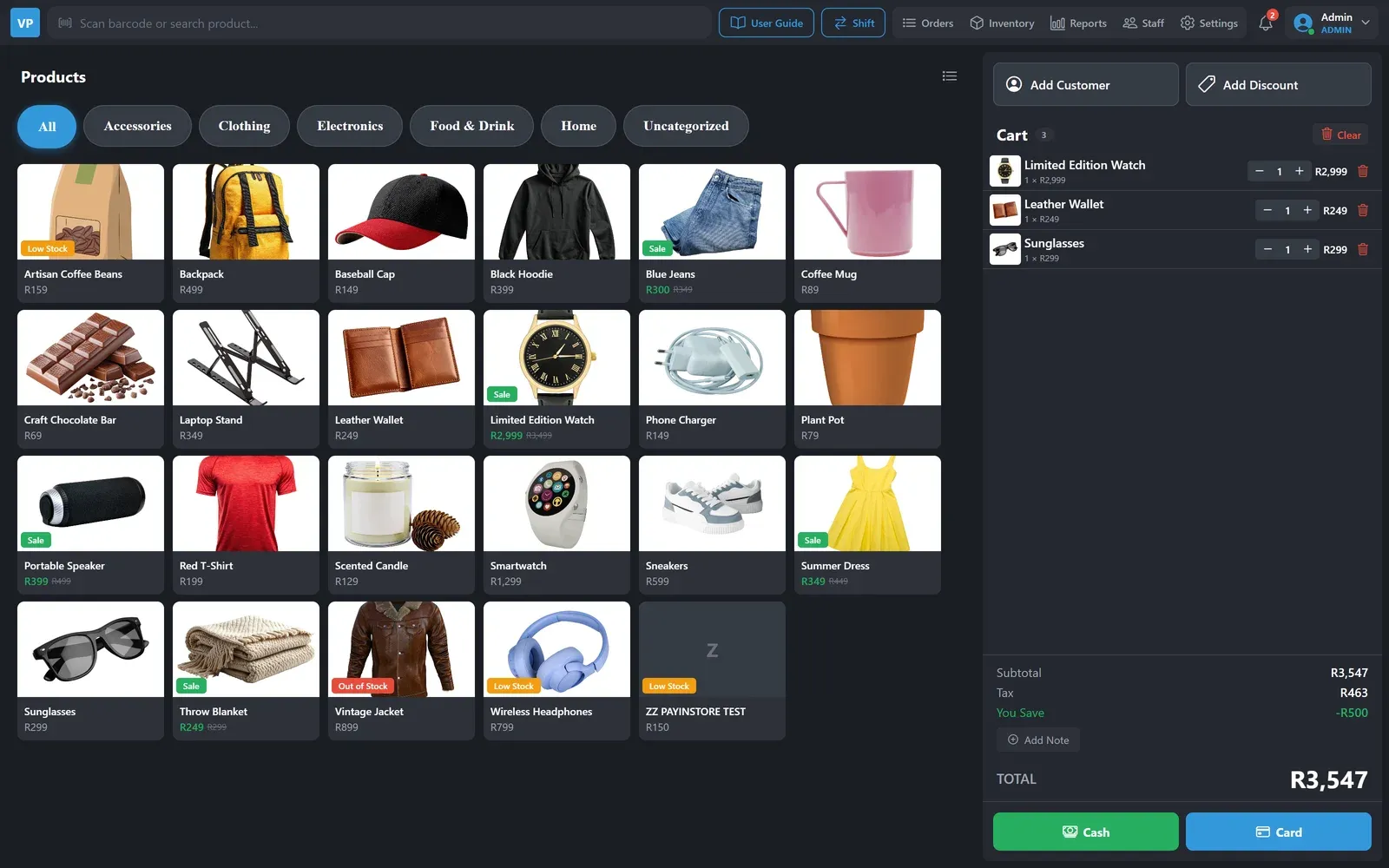Screen dimensions: 1389x868
Task: Remove Limited Edition Watch from cart
Action: (1363, 171)
